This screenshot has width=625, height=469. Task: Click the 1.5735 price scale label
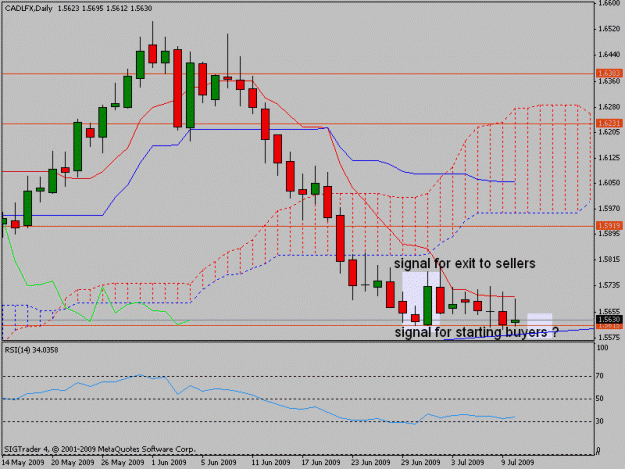[x=609, y=285]
